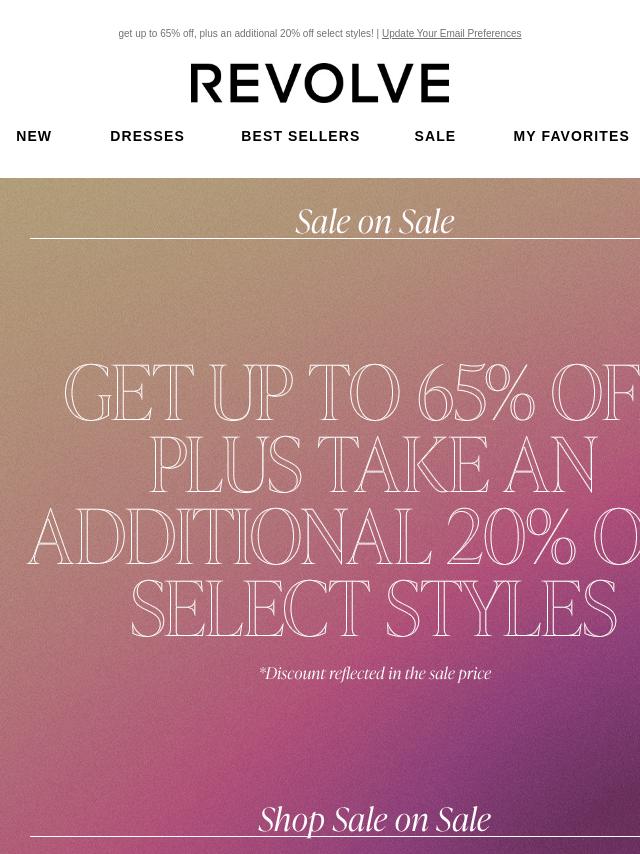This screenshot has height=854, width=640.
Task: Click the SELECT STYLES headline text
Action: click(374, 608)
